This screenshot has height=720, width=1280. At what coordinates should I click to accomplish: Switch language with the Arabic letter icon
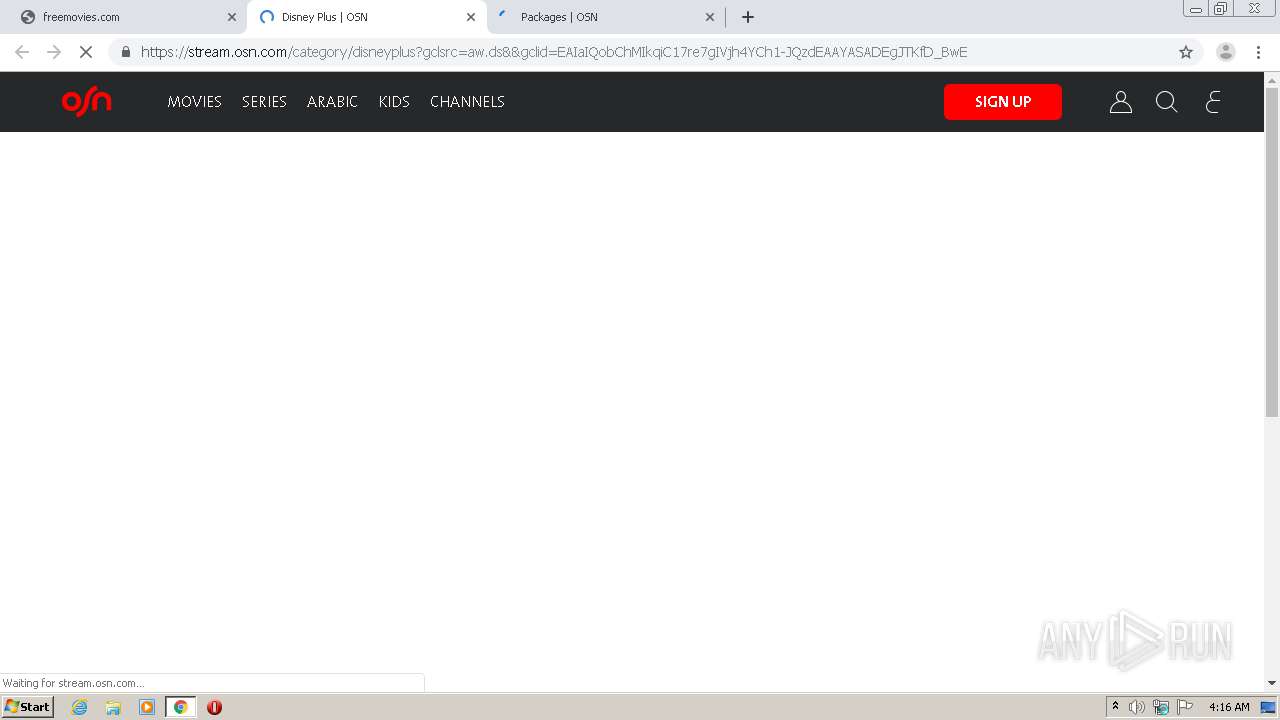(1213, 101)
